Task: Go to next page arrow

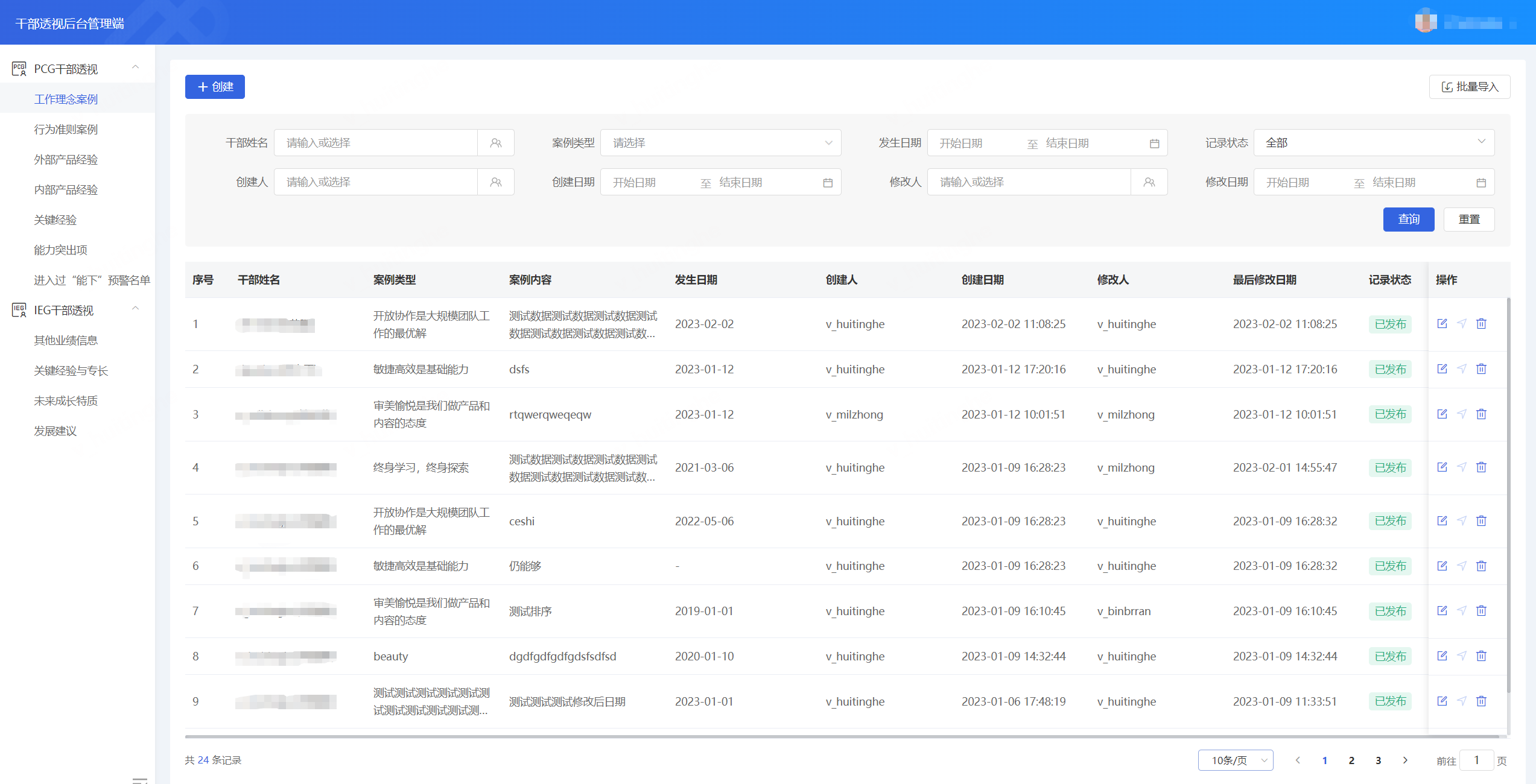Action: 1405,760
